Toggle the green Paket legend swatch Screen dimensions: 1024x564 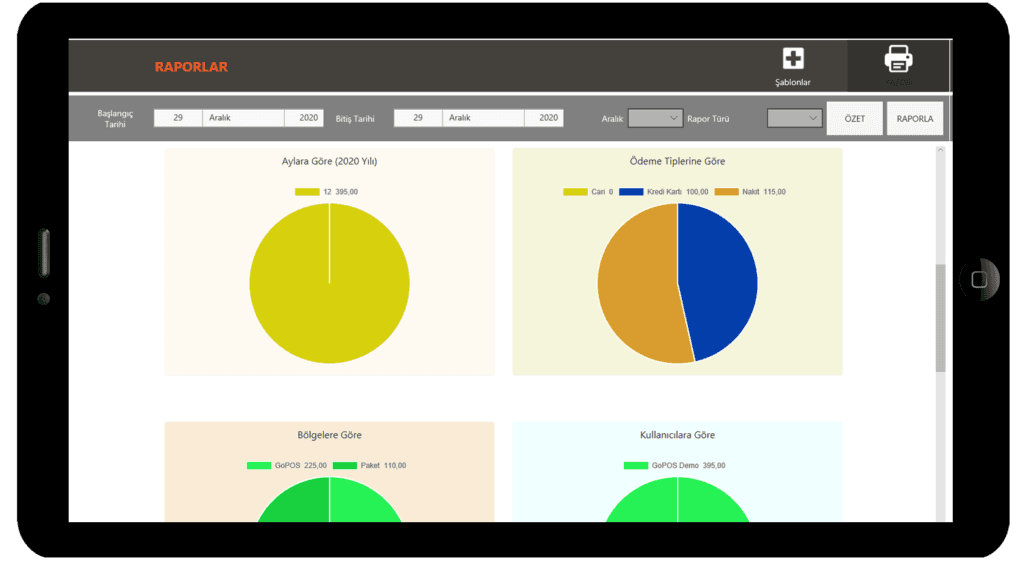[345, 465]
